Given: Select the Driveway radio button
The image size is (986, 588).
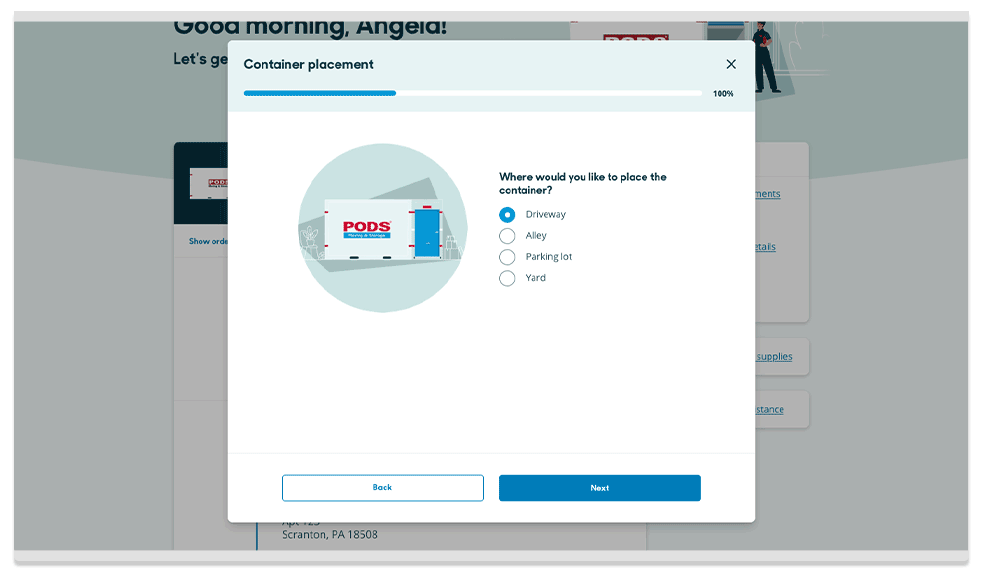Looking at the screenshot, I should (x=507, y=215).
